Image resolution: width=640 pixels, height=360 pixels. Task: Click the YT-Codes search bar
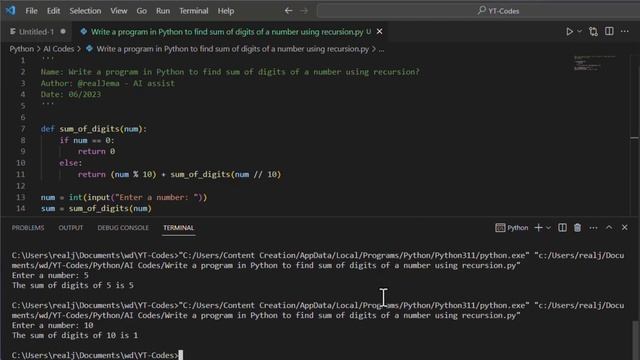pyautogui.click(x=478, y=11)
